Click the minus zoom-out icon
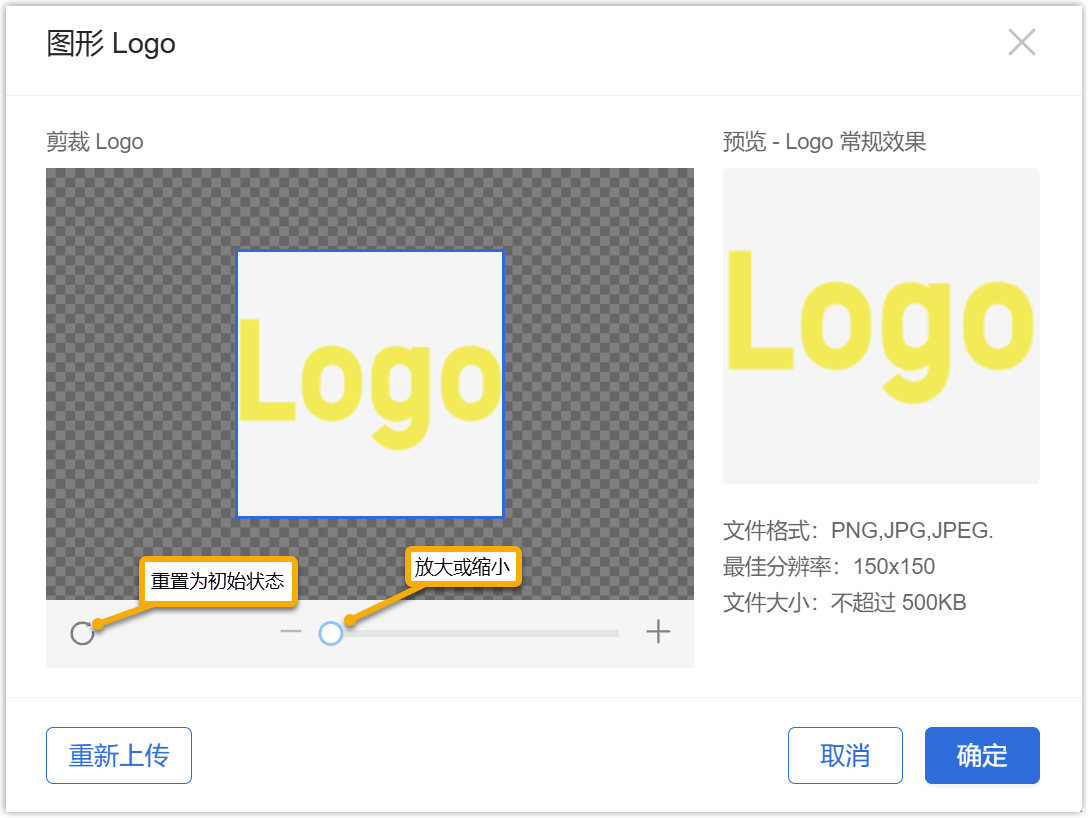Screen dimensions: 1088x818 click(291, 632)
